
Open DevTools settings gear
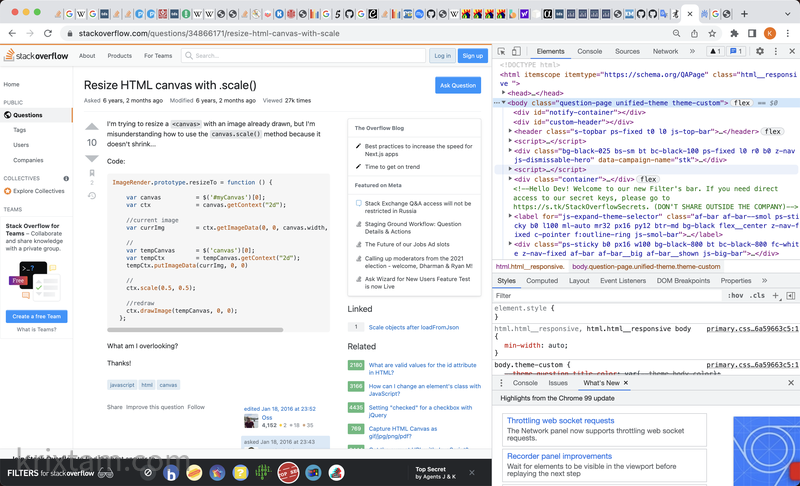click(x=759, y=51)
